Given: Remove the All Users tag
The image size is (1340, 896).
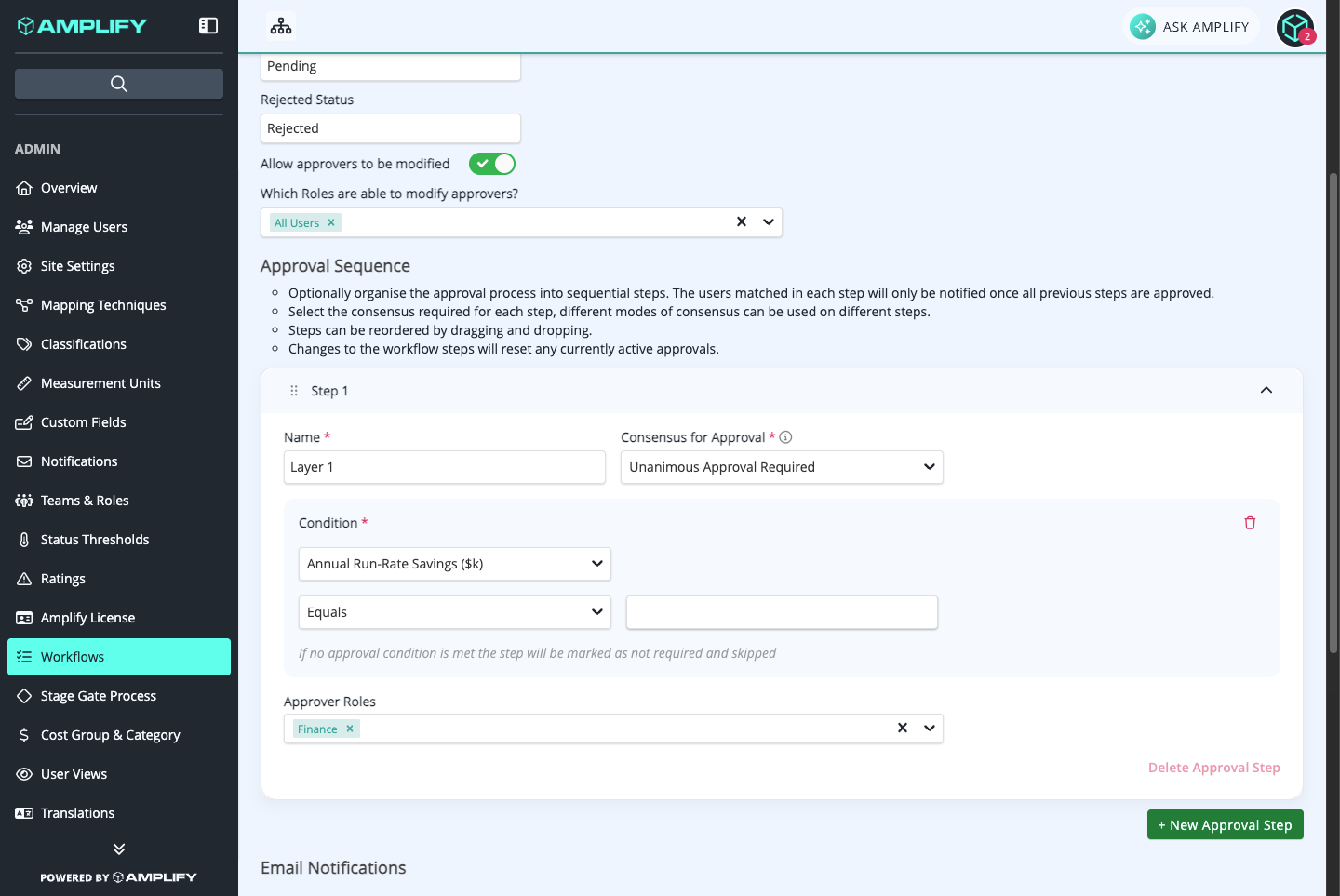Looking at the screenshot, I should point(331,222).
